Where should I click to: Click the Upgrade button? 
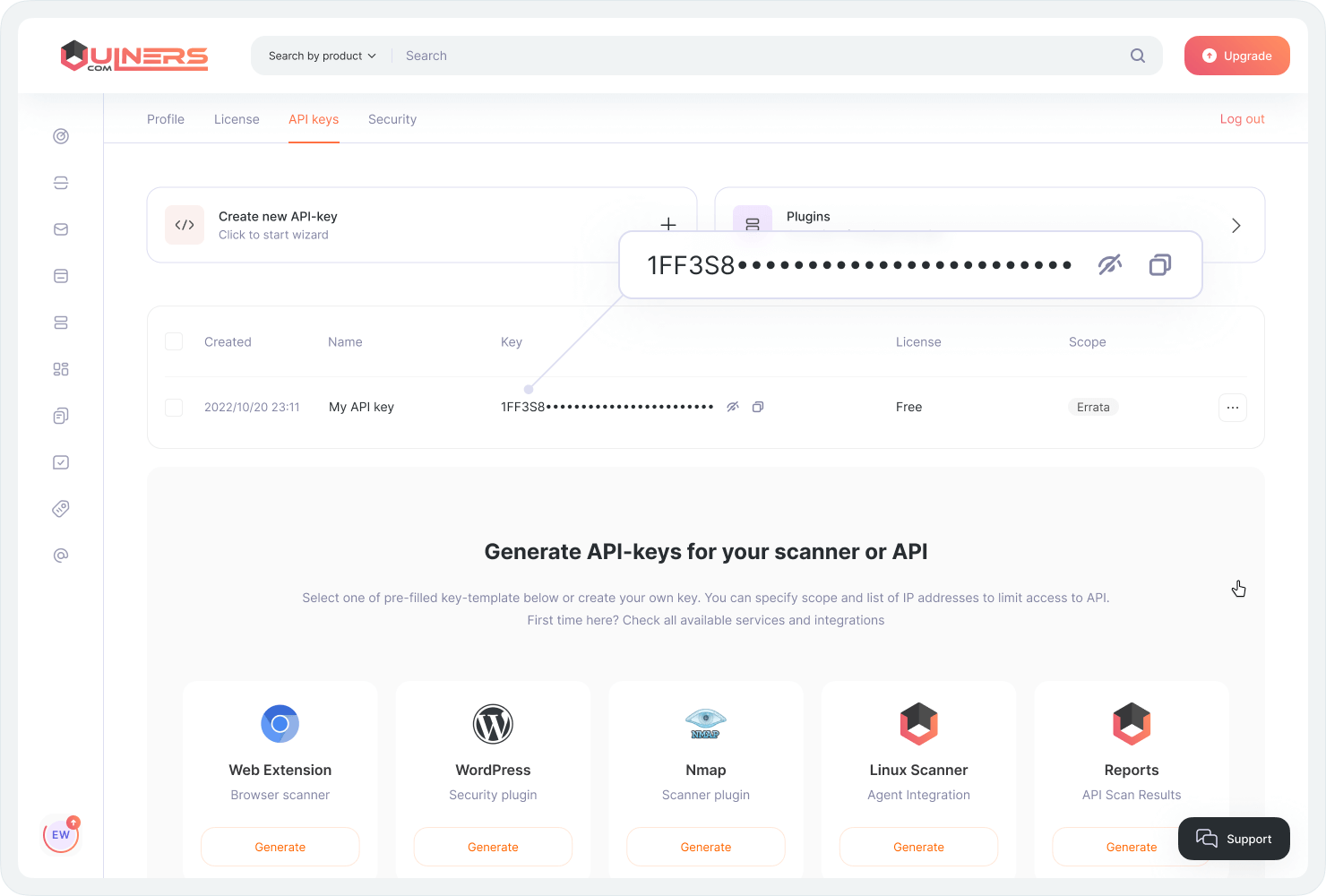1236,56
